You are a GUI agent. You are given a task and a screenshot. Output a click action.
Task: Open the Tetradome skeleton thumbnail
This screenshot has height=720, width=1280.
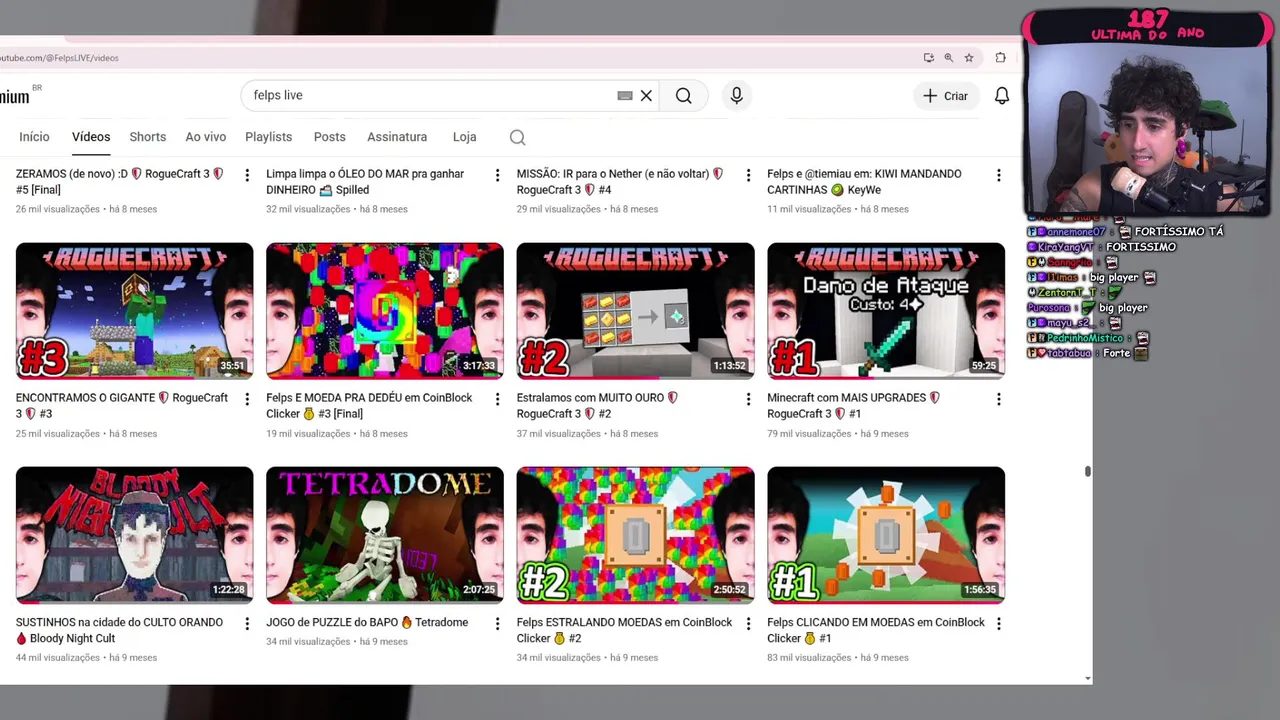pyautogui.click(x=385, y=535)
